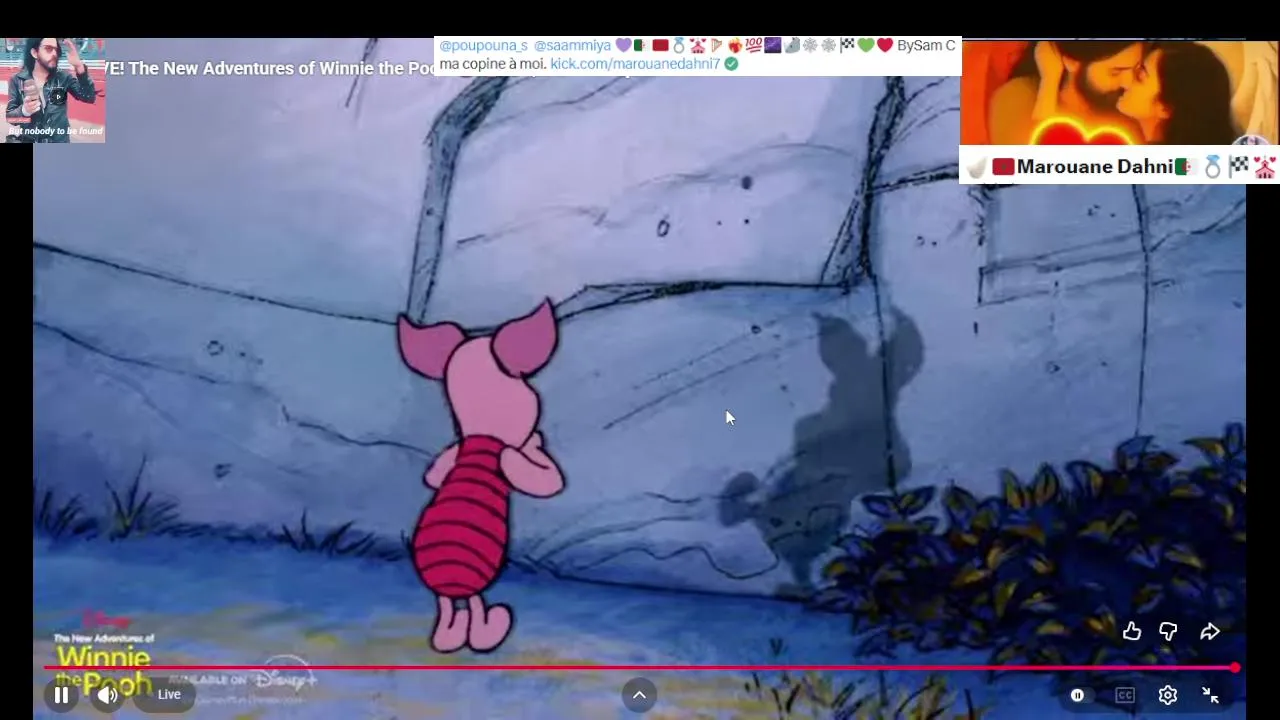The width and height of the screenshot is (1280, 720).
Task: Seek on the red progress bar
Action: pos(640,667)
